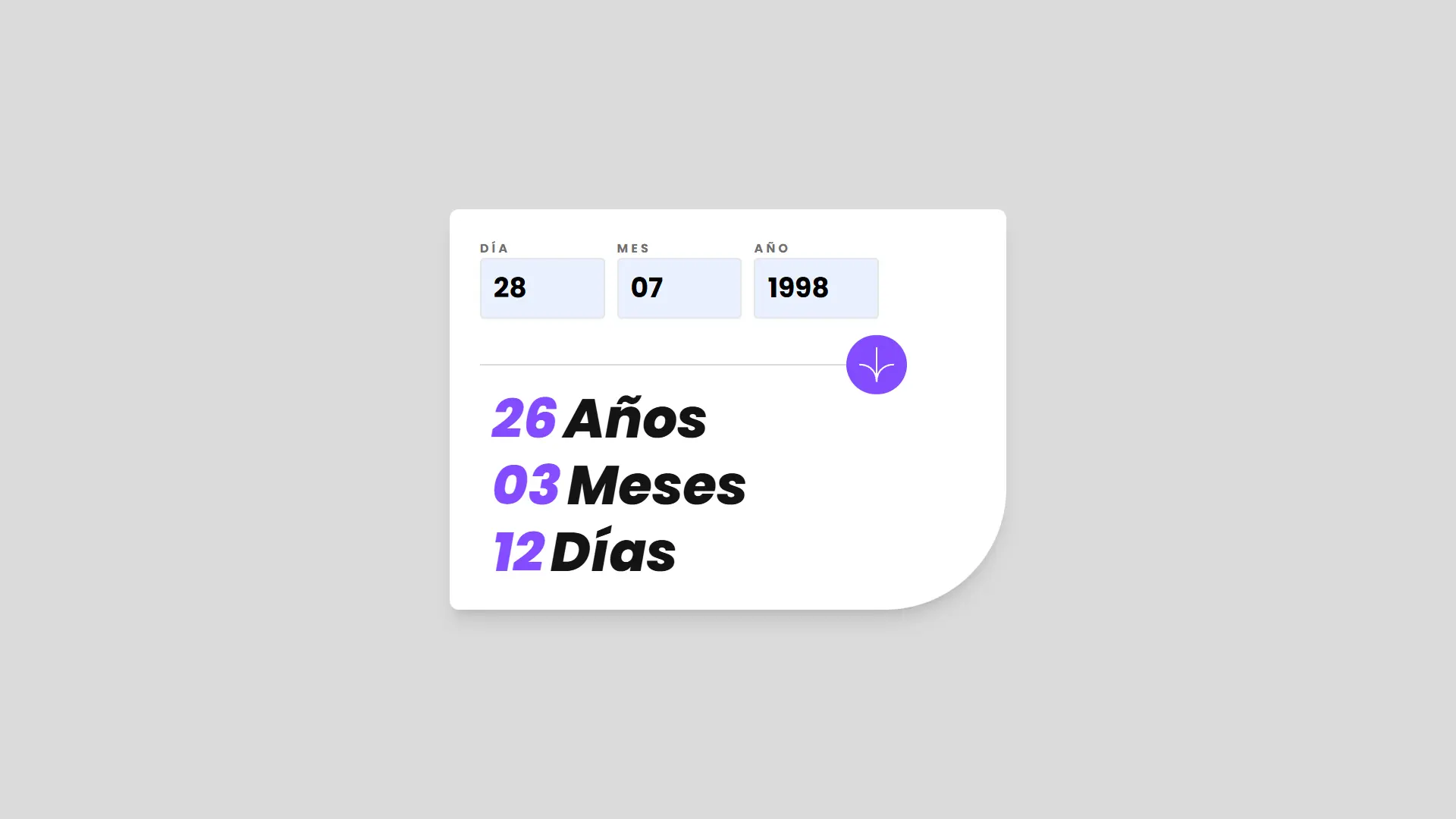Viewport: 1456px width, 819px height.
Task: Click the purple download/confirm icon
Action: 876,363
